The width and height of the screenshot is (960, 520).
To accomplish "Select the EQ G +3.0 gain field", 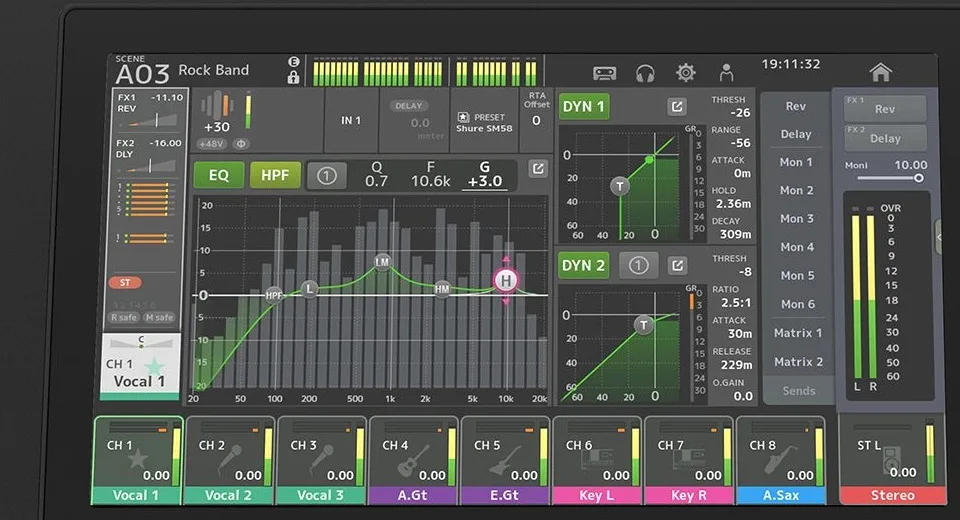I will 484,175.
